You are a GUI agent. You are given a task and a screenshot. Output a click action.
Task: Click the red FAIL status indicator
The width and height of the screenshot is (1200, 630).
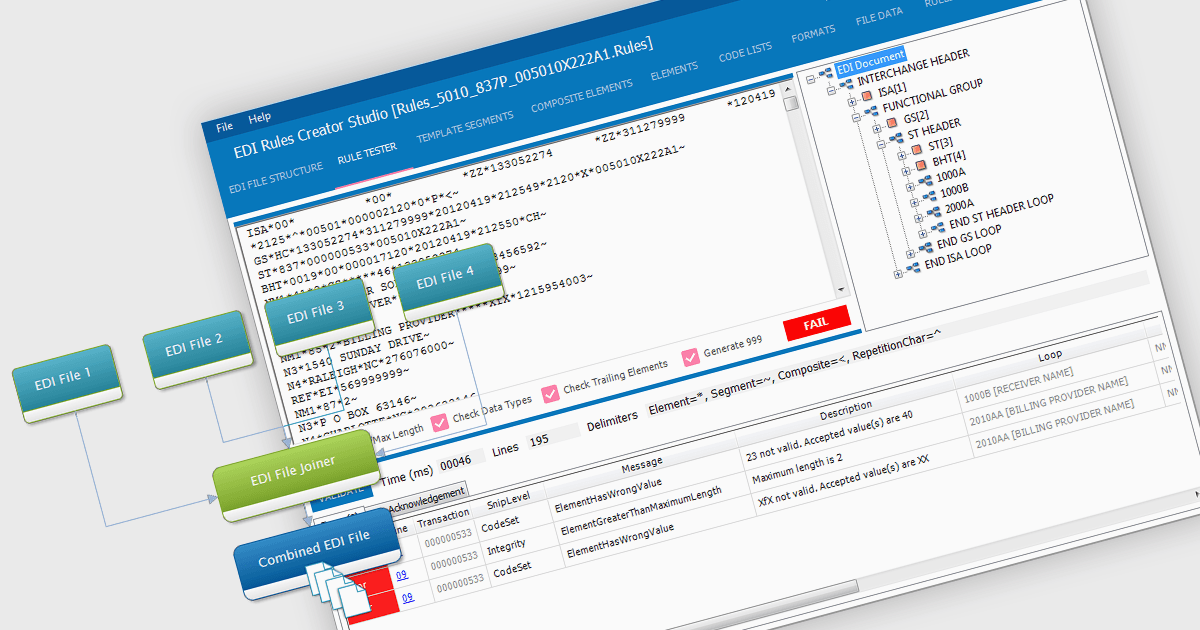(x=817, y=323)
